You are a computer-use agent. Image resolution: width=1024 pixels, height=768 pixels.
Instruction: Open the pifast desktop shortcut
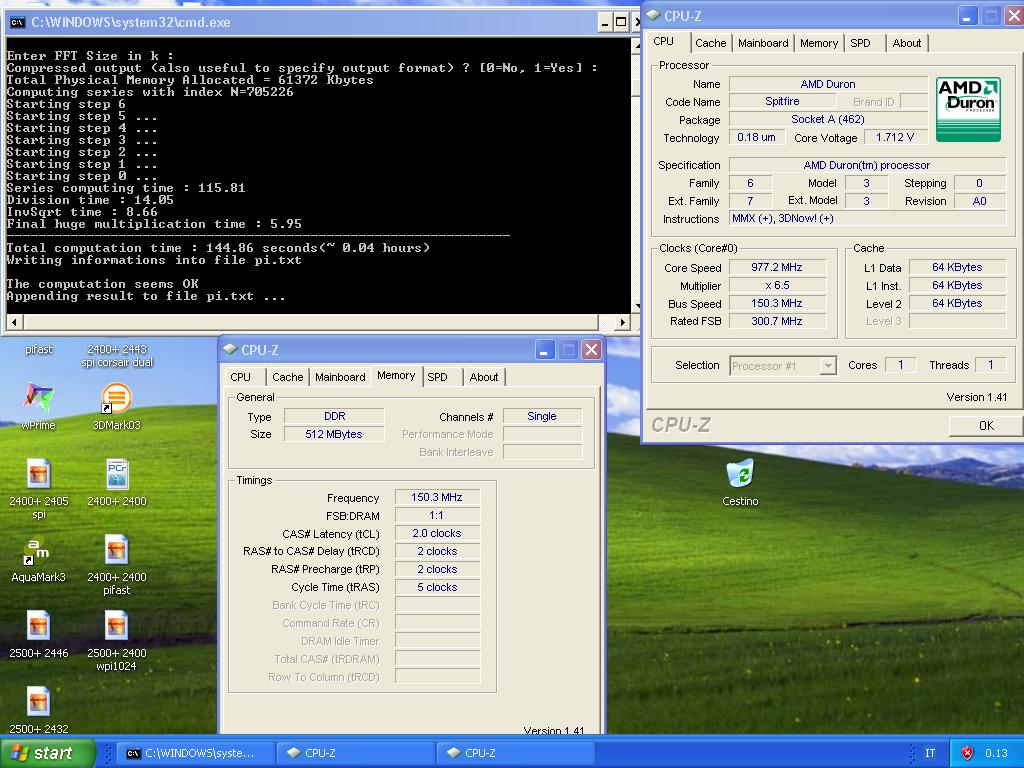39,349
